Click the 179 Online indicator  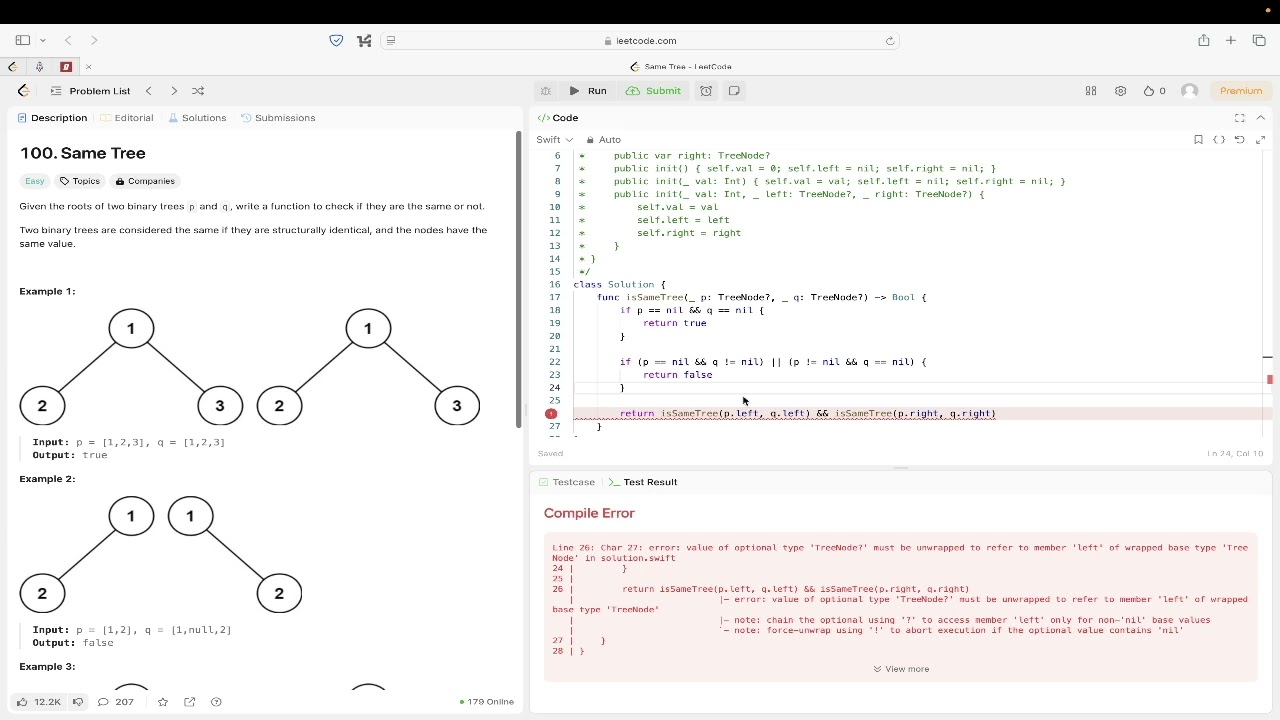486,702
